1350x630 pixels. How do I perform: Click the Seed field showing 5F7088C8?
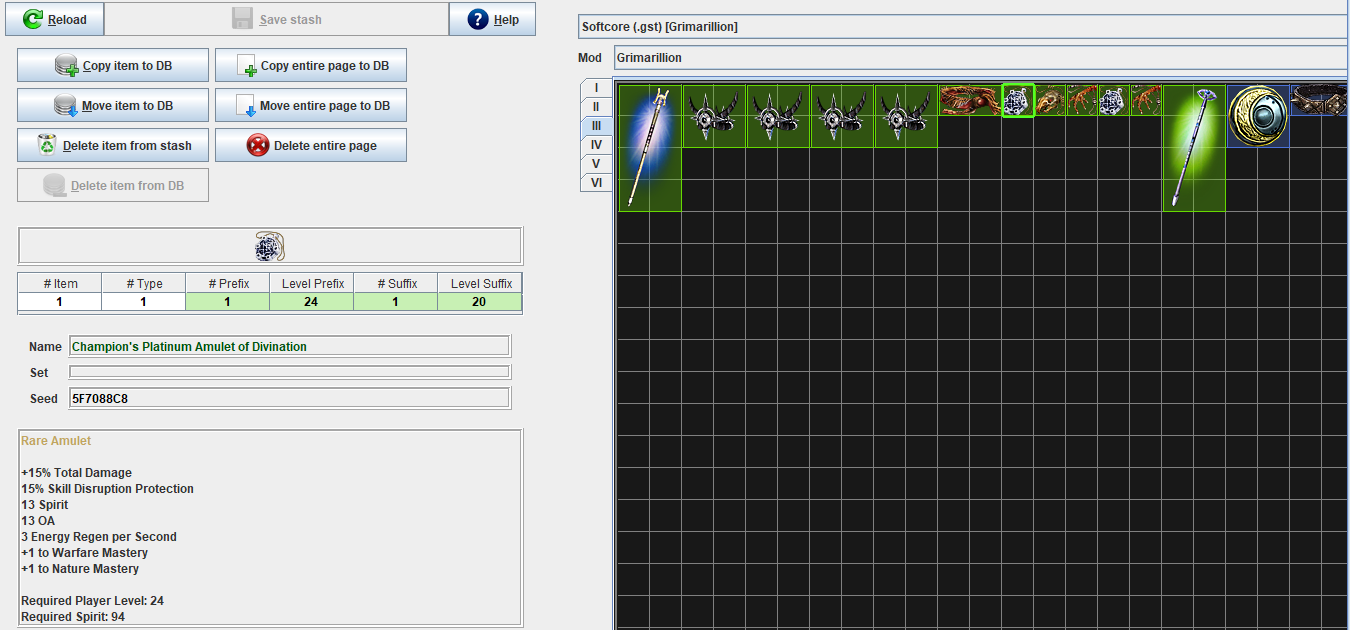pos(289,399)
